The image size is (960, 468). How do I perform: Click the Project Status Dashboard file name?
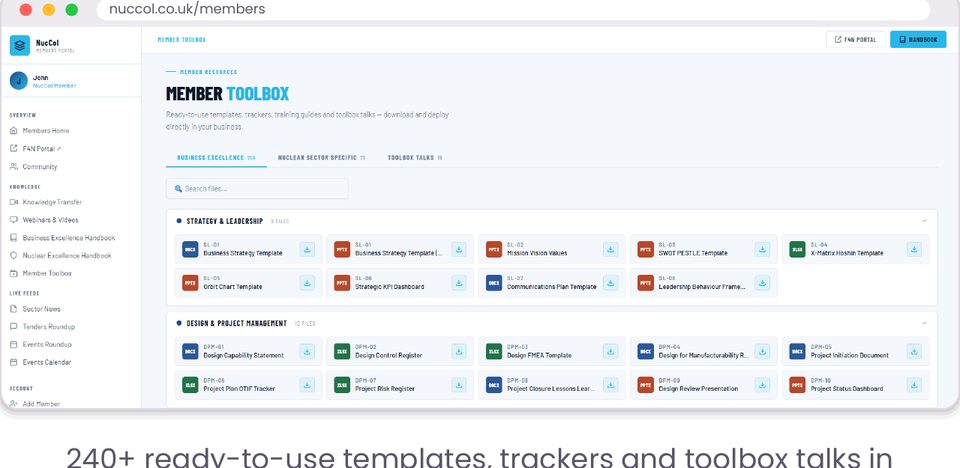[847, 389]
